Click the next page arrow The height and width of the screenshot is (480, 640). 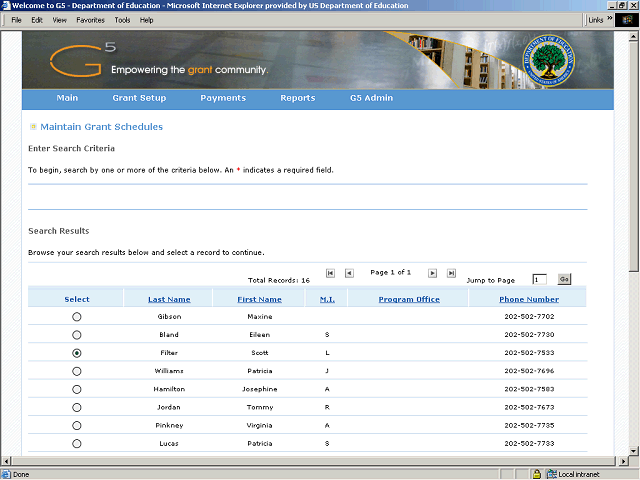point(433,273)
